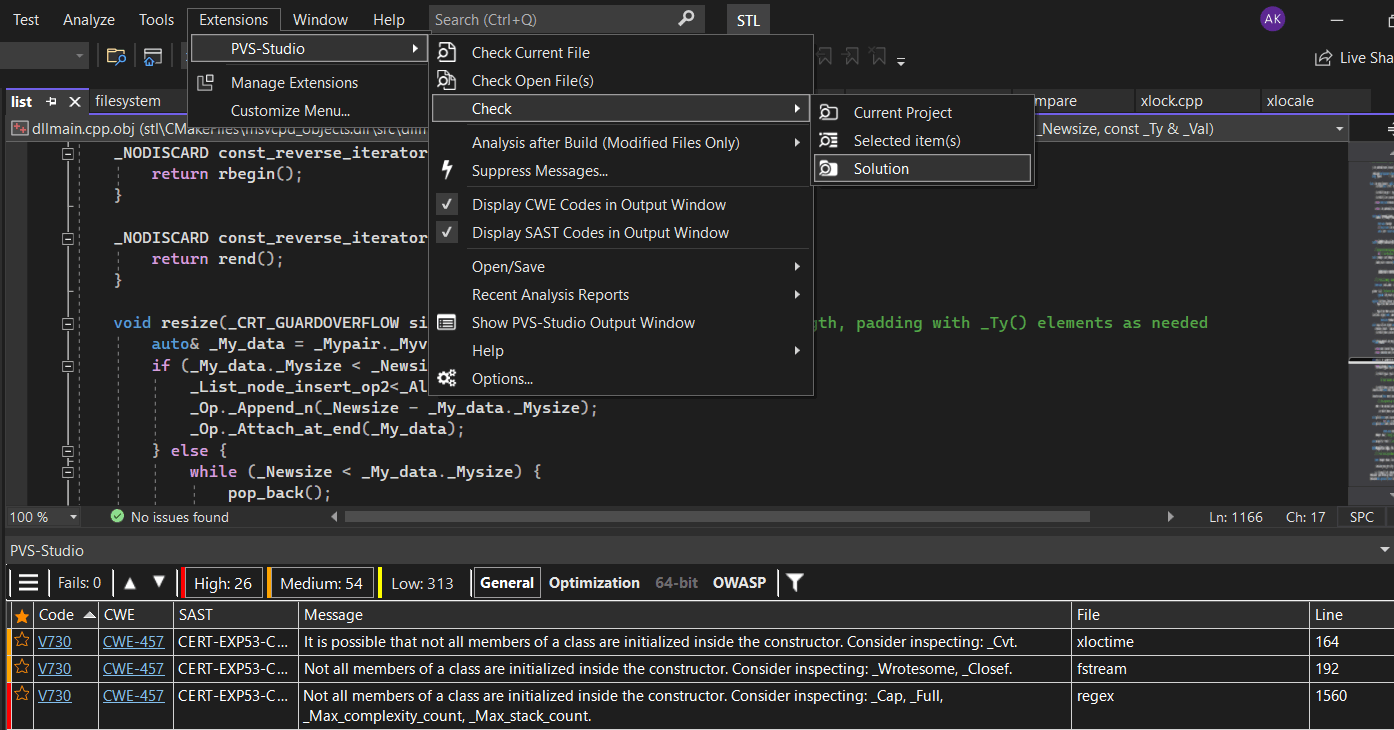Click the Live Share icon
Viewport: 1394px width, 730px height.
(x=1323, y=58)
